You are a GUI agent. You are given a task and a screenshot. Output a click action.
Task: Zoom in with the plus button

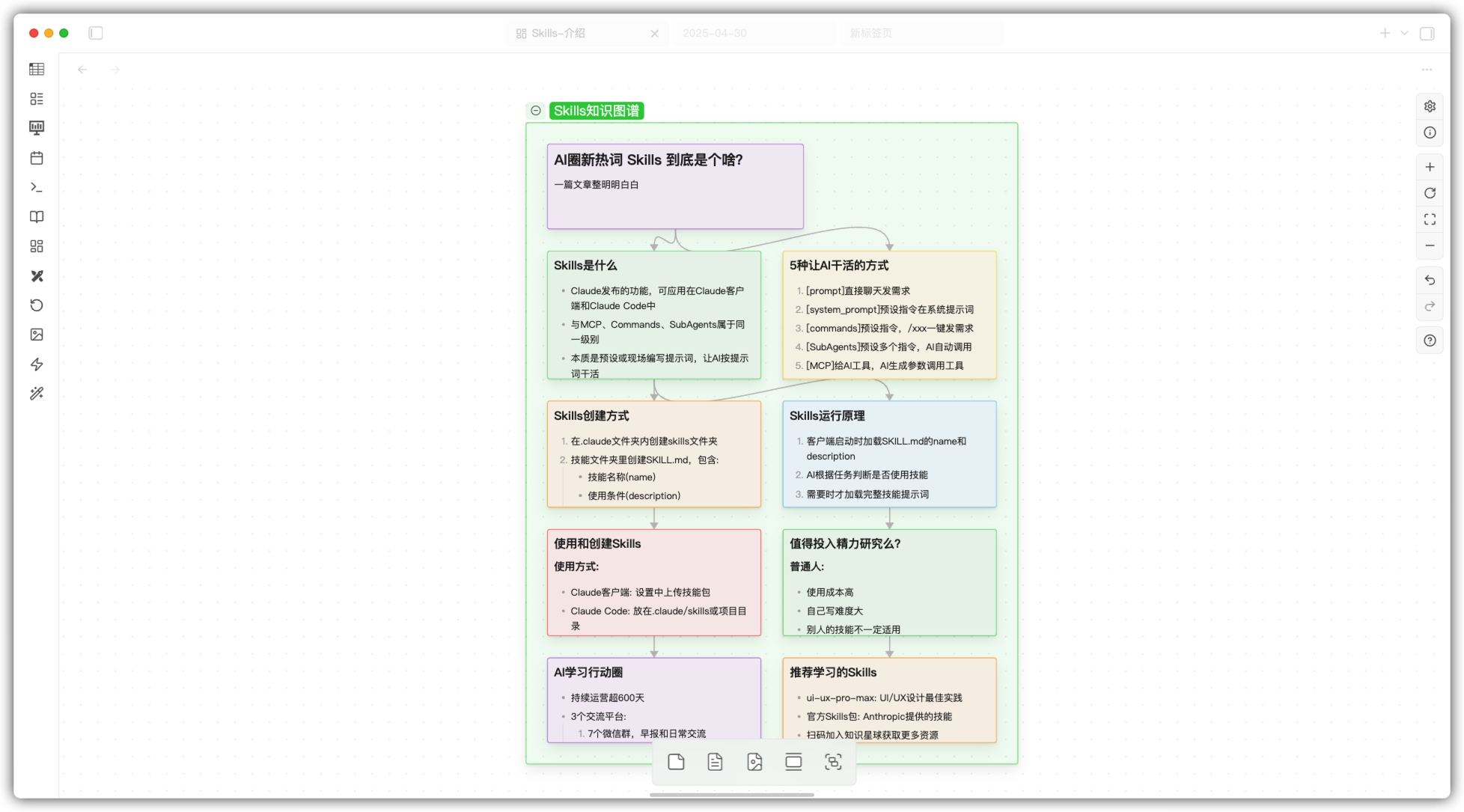(x=1430, y=167)
